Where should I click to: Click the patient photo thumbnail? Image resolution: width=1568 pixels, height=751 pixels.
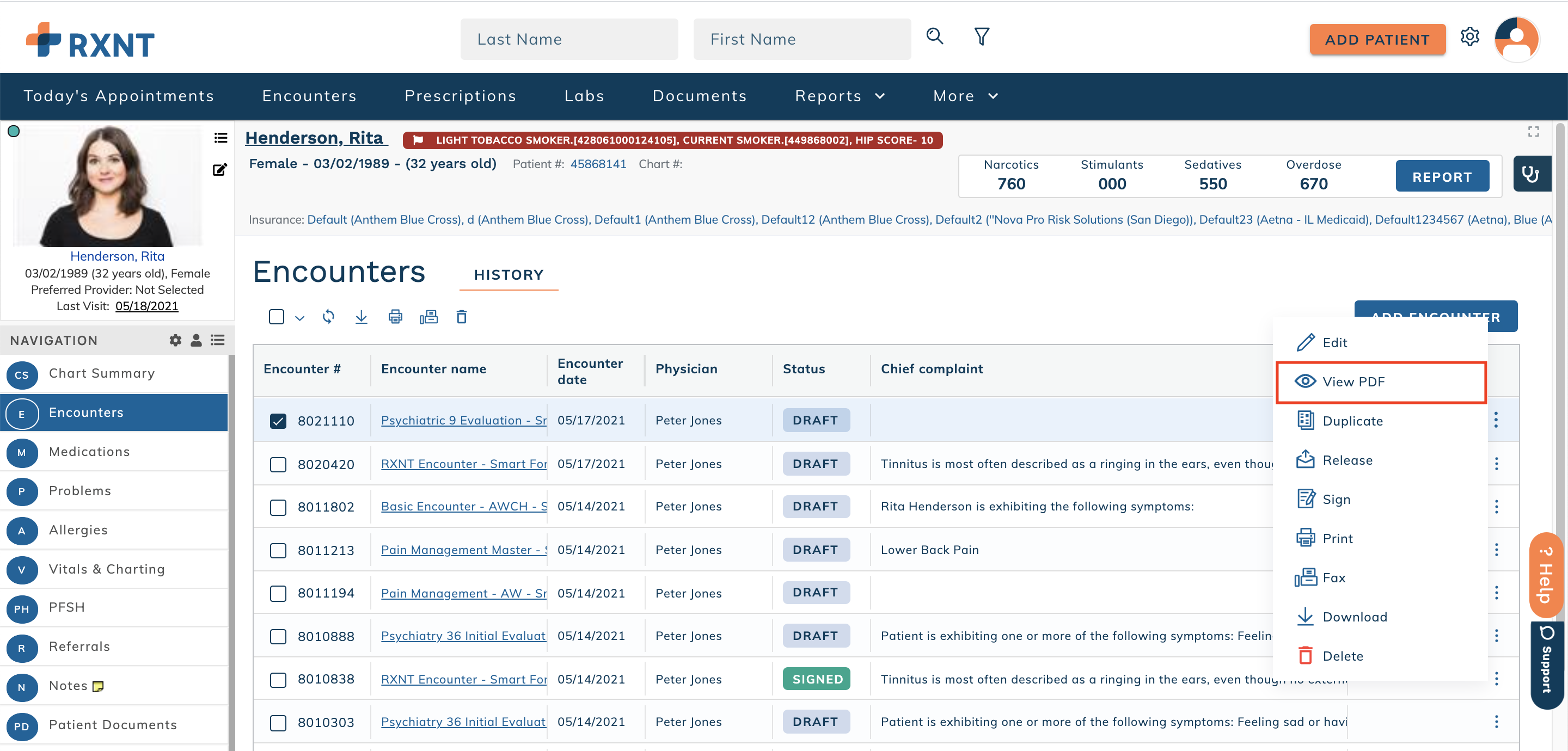(x=108, y=186)
